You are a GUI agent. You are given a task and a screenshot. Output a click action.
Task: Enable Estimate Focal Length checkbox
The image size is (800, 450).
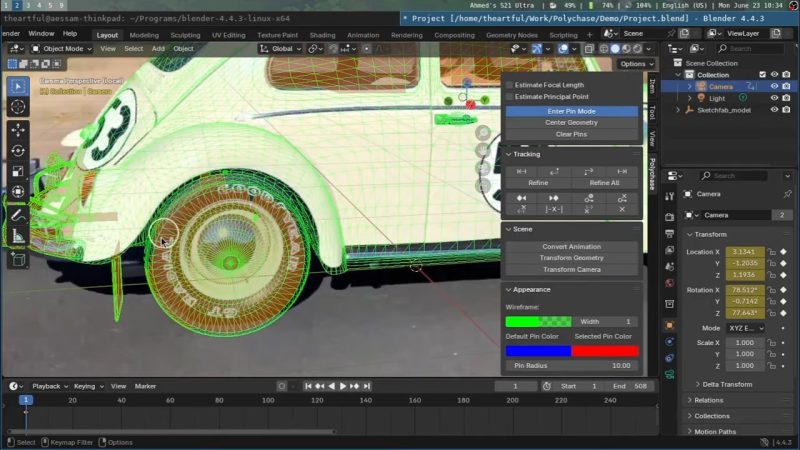(x=509, y=85)
